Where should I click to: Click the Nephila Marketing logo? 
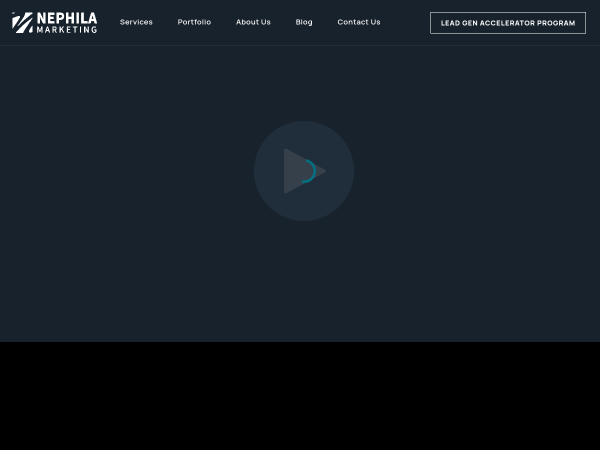click(54, 23)
